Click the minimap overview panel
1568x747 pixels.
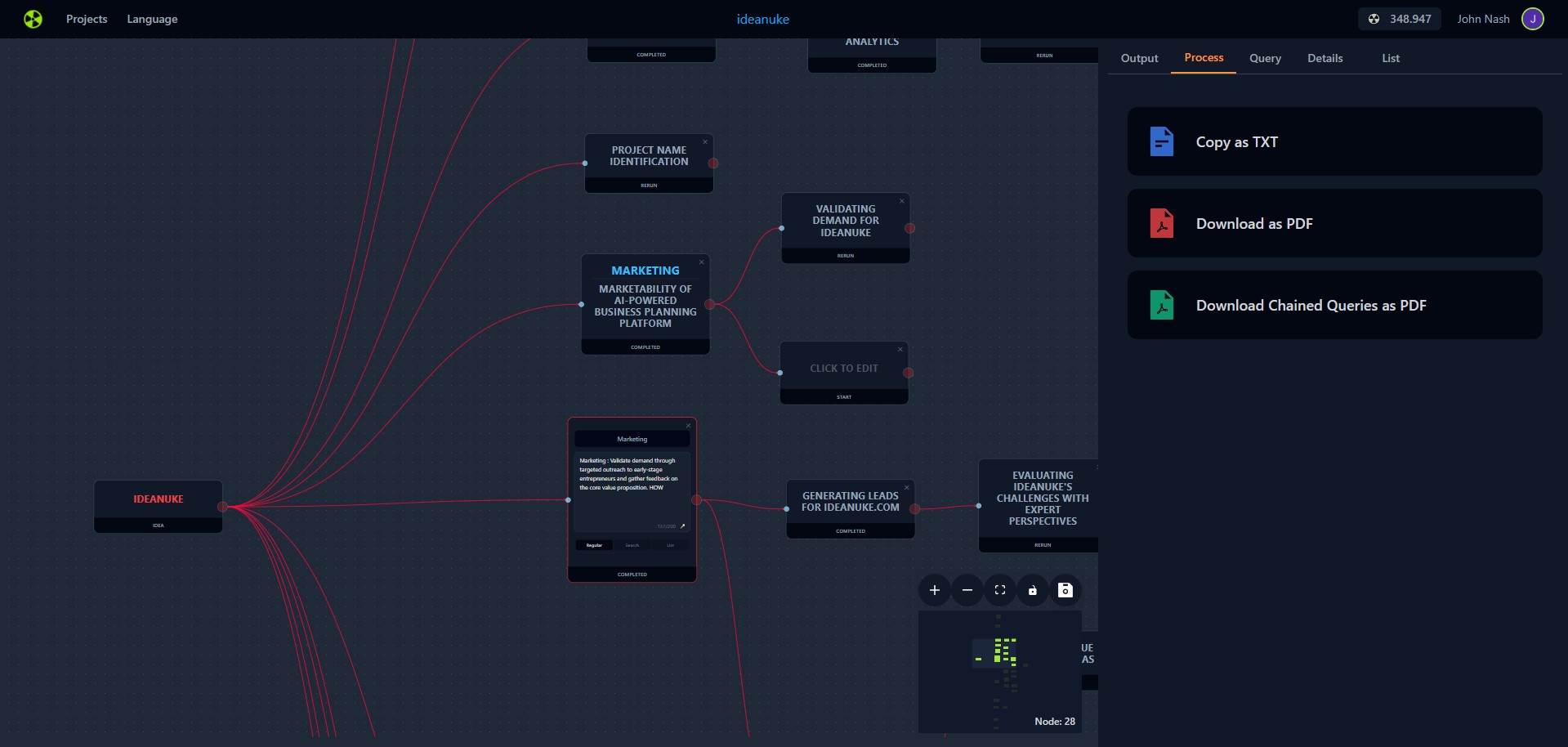(x=1000, y=671)
